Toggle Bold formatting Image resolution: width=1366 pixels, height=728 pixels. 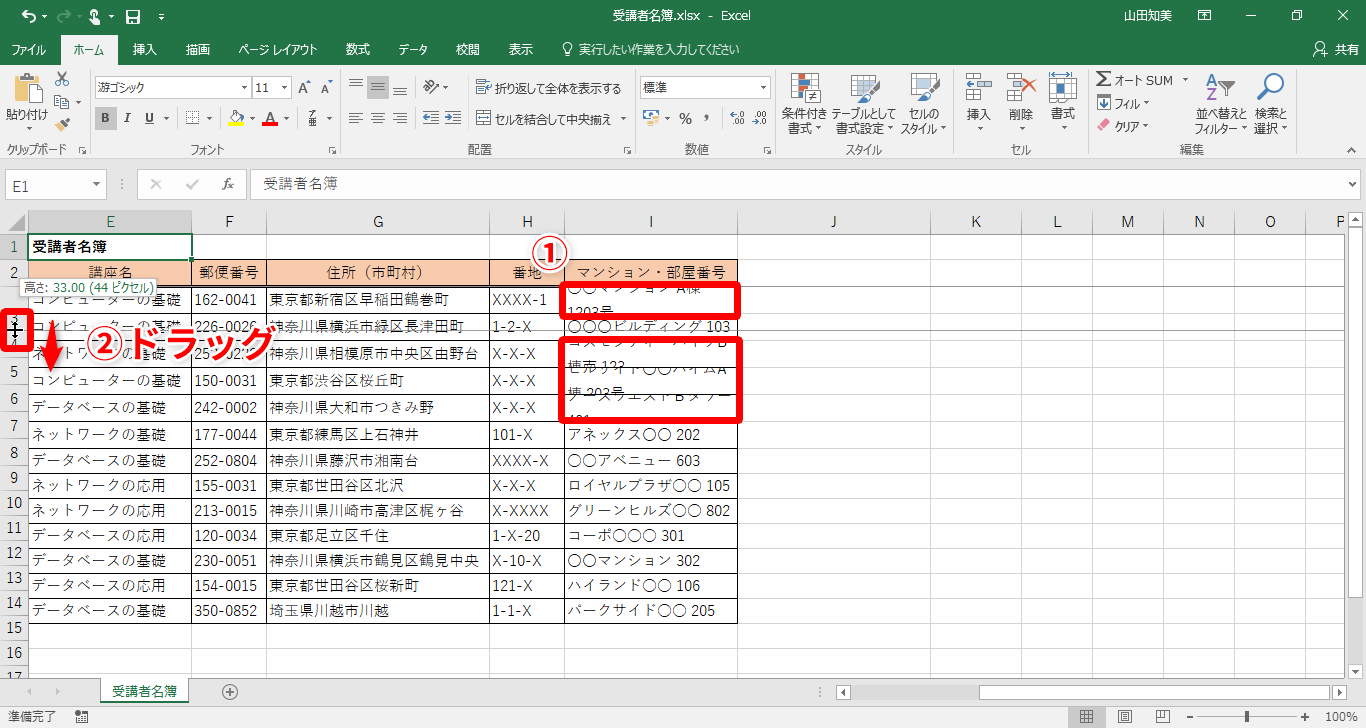106,118
